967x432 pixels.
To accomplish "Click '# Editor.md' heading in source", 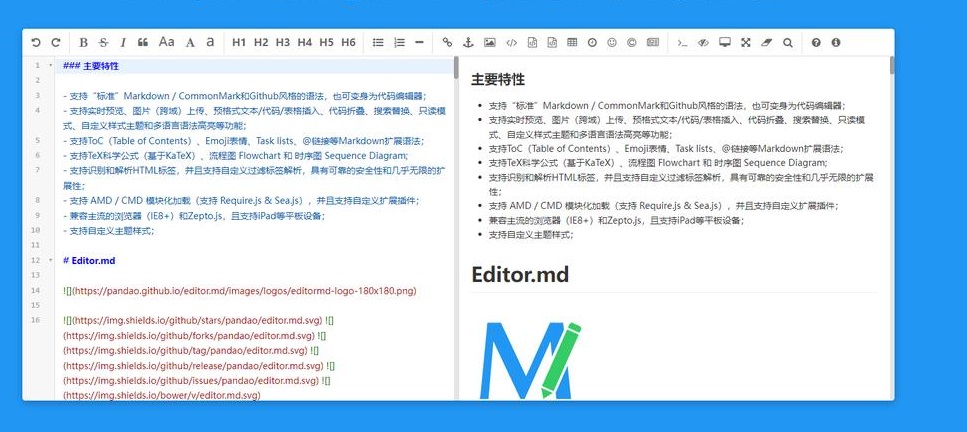I will [x=89, y=260].
